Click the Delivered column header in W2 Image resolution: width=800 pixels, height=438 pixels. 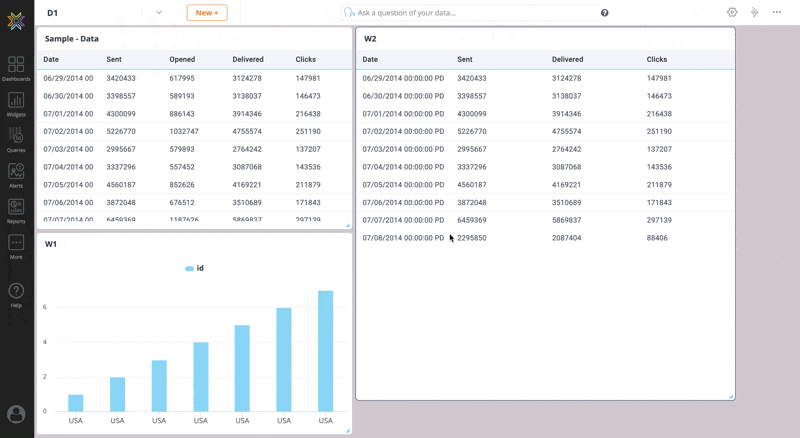click(567, 60)
